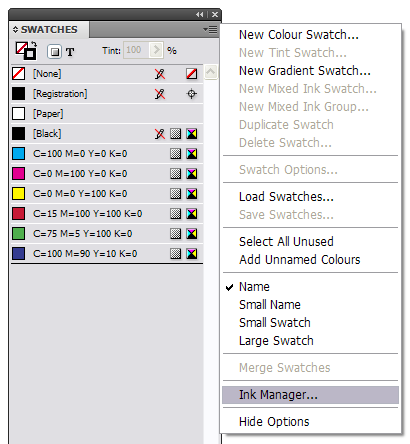Screen dimensions: 410x444
Task: Select the Formatting affects container icon
Action: tap(54, 52)
